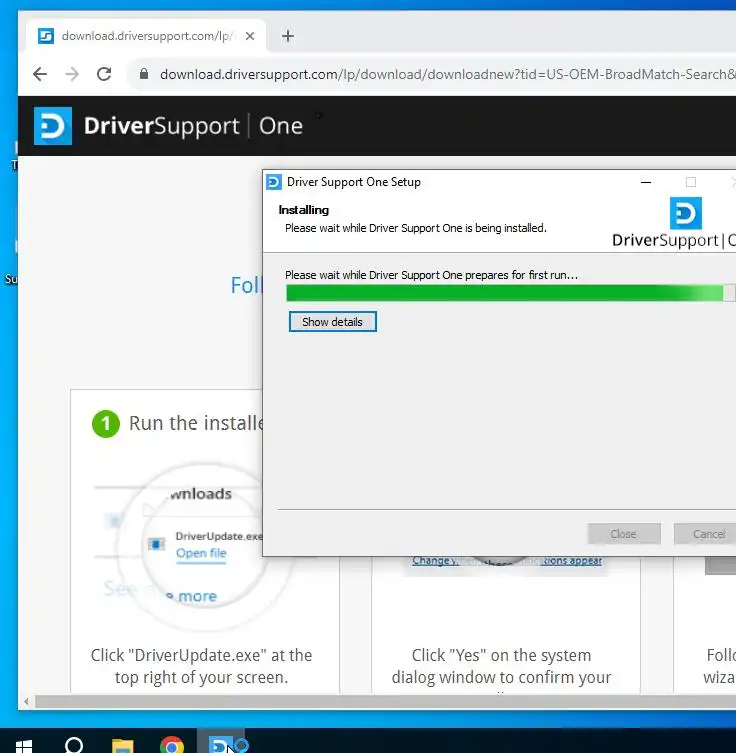The image size is (736, 753).
Task: Open Windows search from taskbar
Action: tap(74, 745)
